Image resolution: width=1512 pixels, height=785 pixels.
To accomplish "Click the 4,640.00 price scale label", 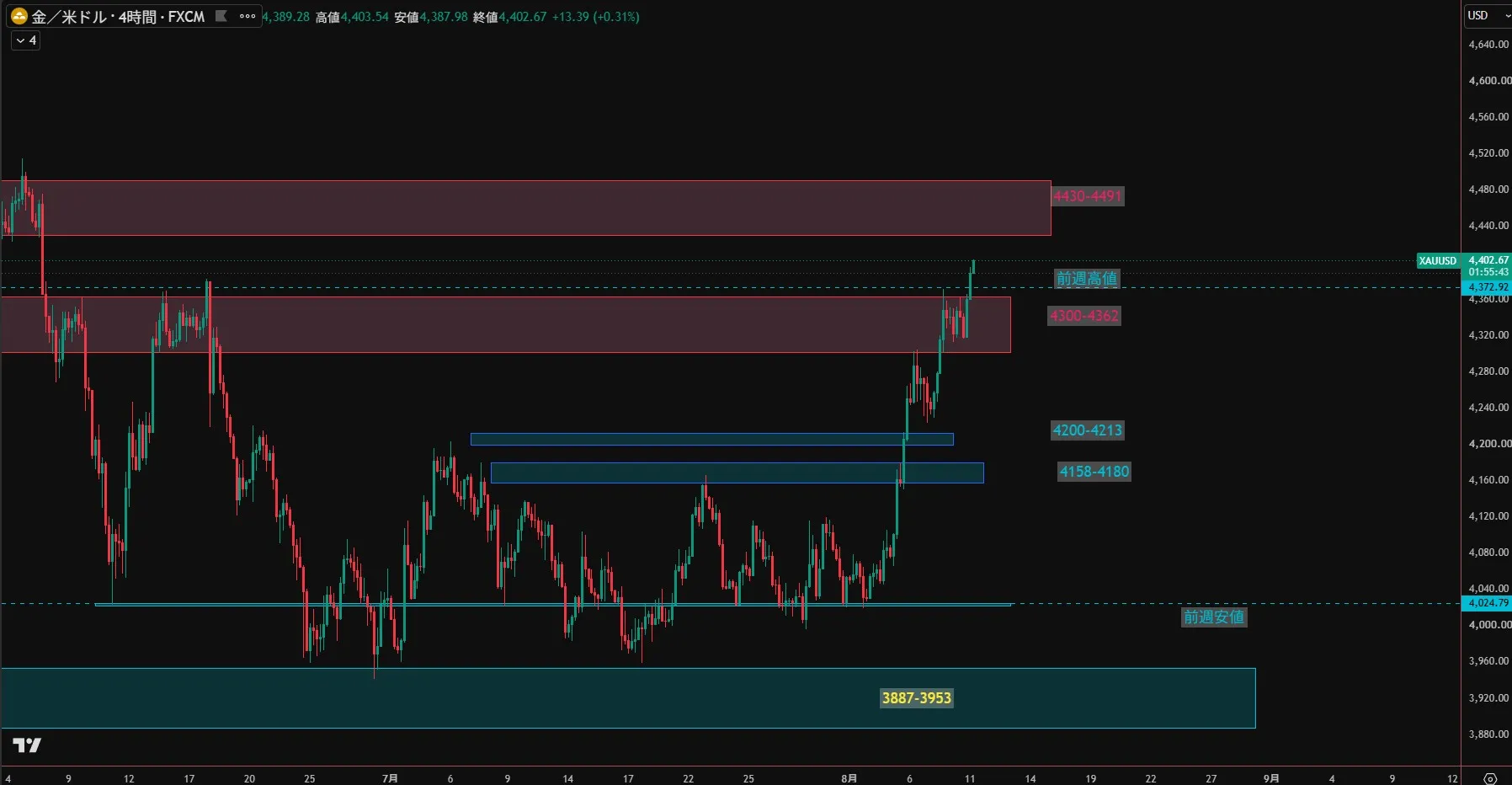I will (1488, 45).
